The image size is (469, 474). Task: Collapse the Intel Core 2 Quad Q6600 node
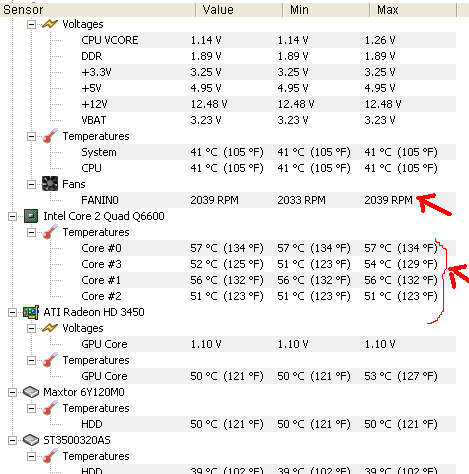(12, 216)
